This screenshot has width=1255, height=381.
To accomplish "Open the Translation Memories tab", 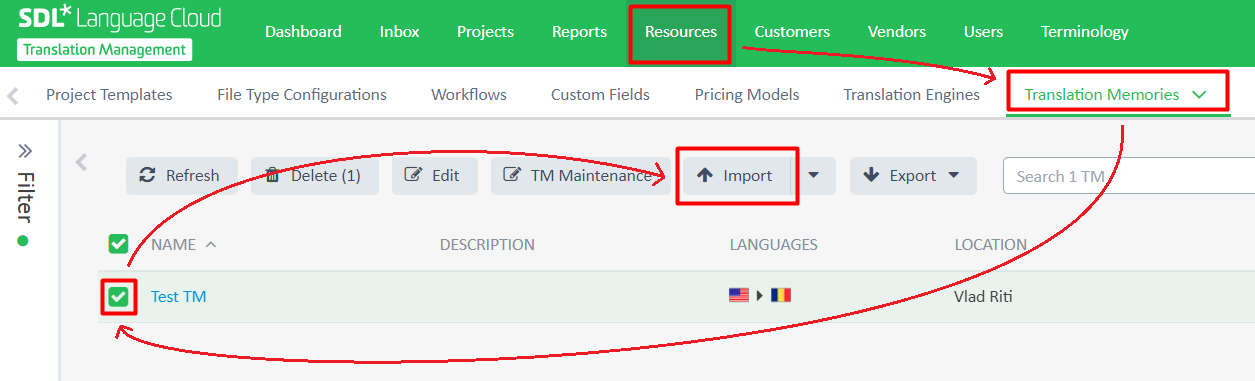I will tap(1102, 95).
